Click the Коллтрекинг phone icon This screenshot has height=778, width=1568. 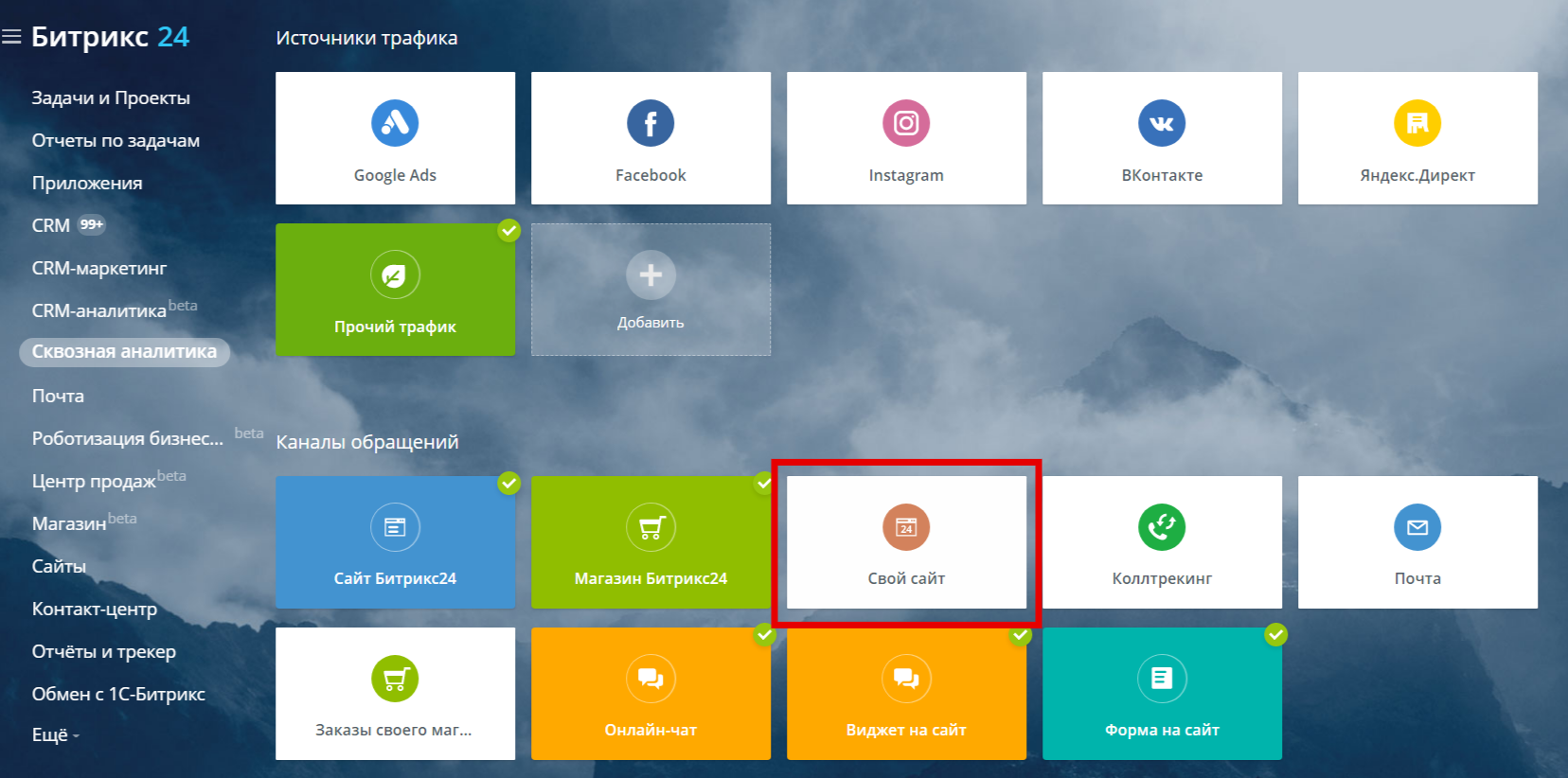click(1162, 527)
